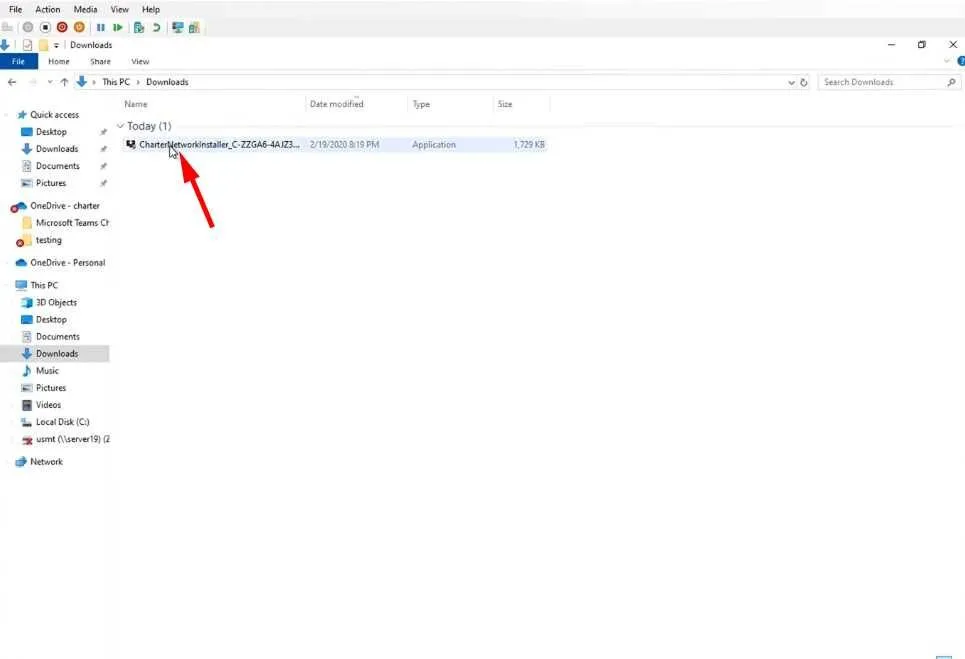Viewport: 965px width, 659px height.
Task: Open Music folder
Action: click(47, 371)
